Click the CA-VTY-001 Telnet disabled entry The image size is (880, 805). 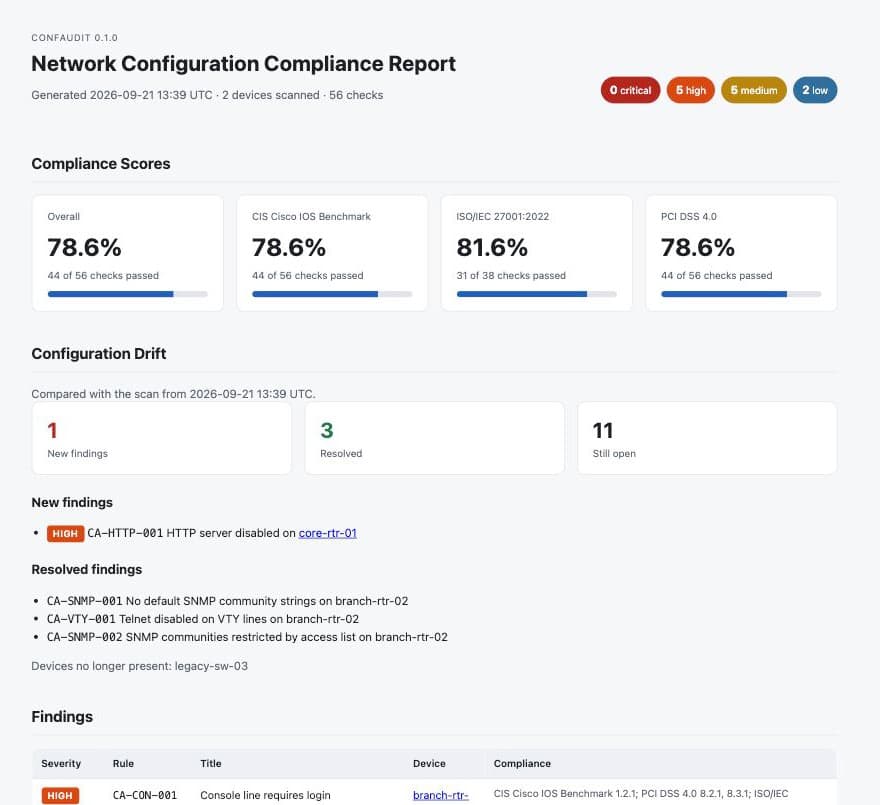coord(203,619)
